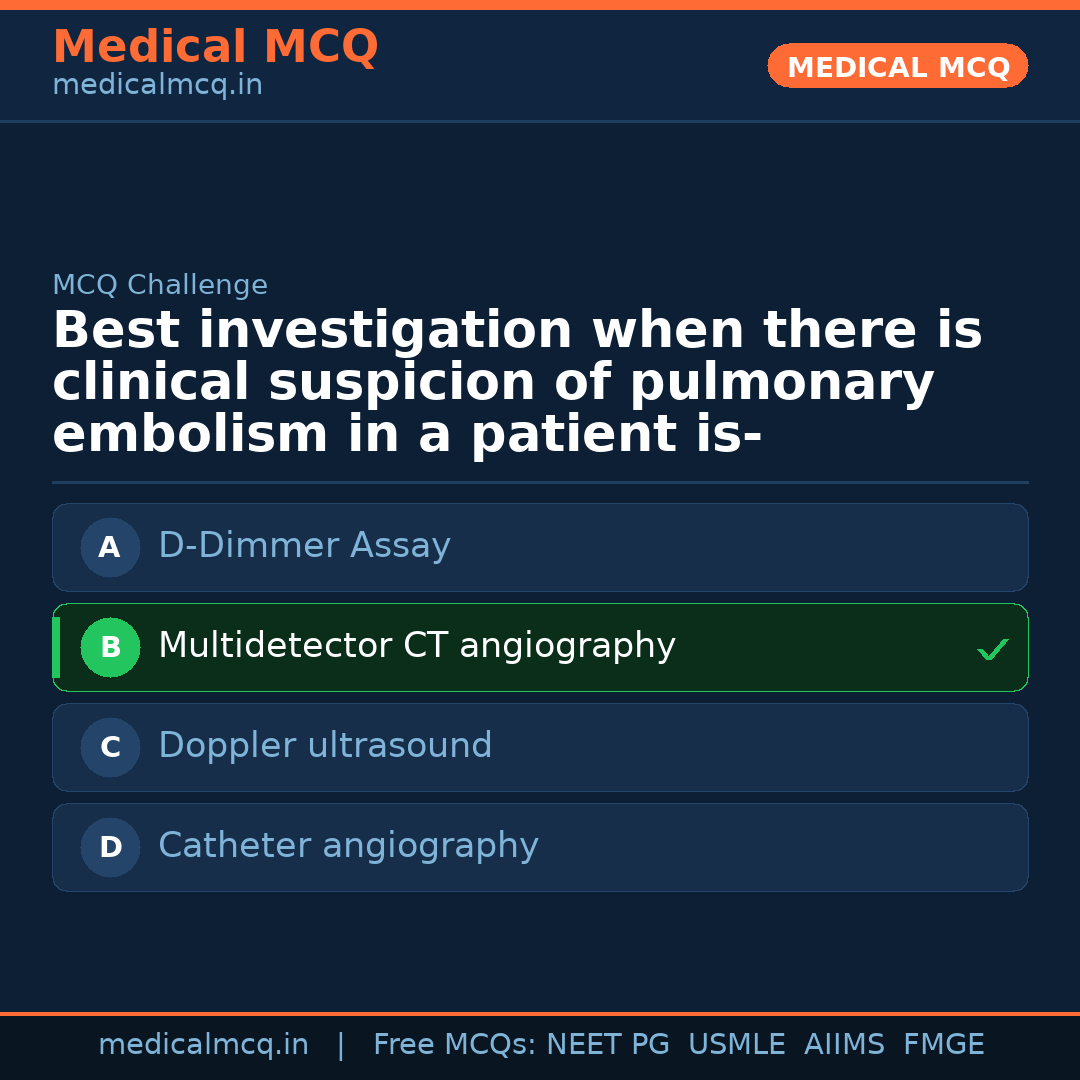This screenshot has width=1080, height=1080.
Task: Click "USMLE" in the footer
Action: 736,1045
